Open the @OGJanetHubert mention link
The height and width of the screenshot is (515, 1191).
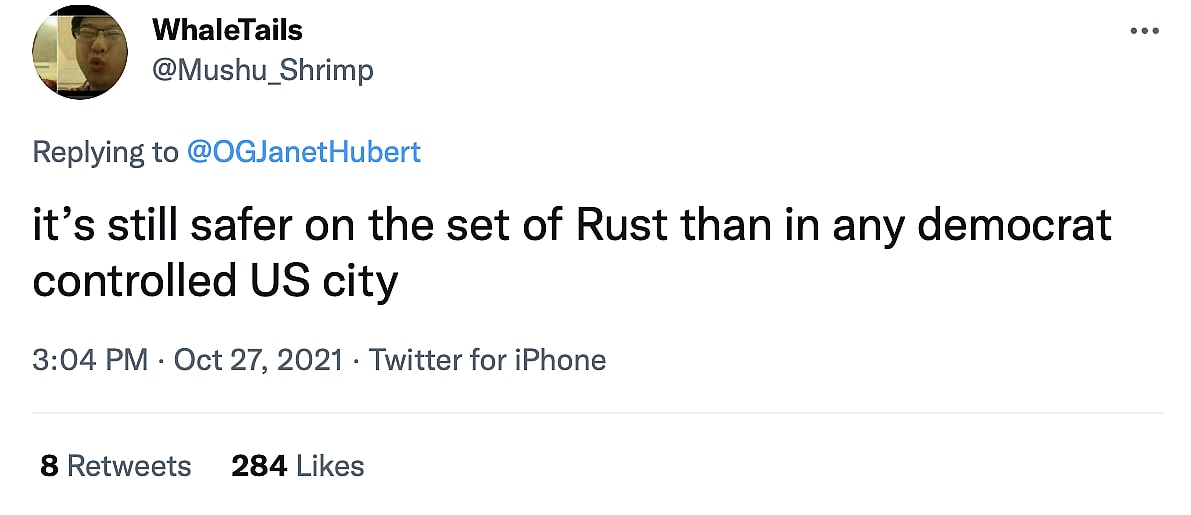tap(304, 152)
